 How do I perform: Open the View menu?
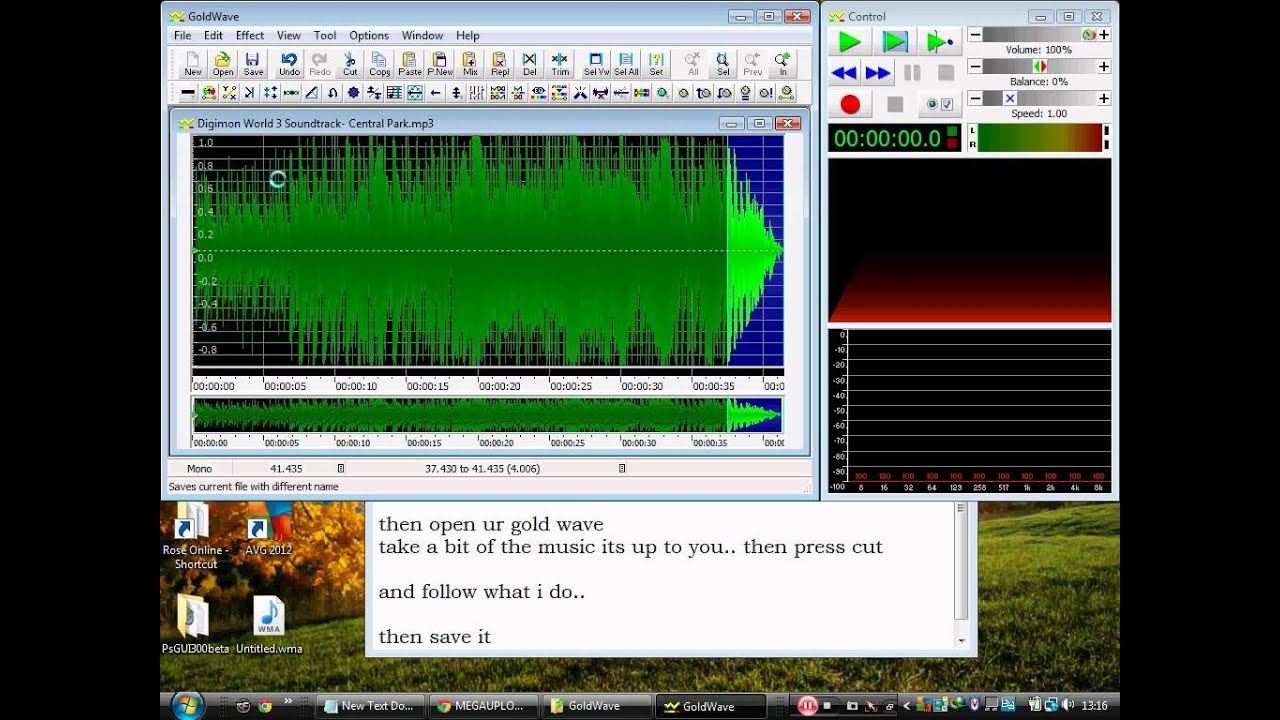click(289, 35)
